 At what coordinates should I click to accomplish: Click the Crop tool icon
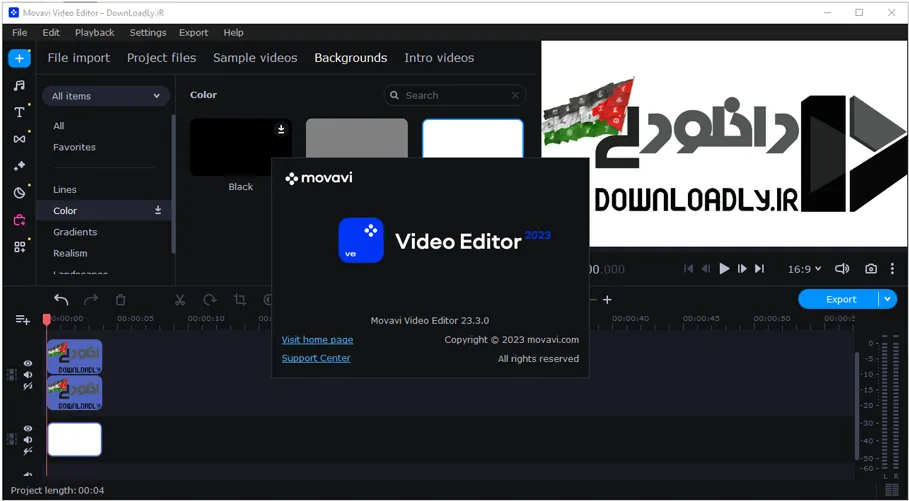[x=239, y=300]
